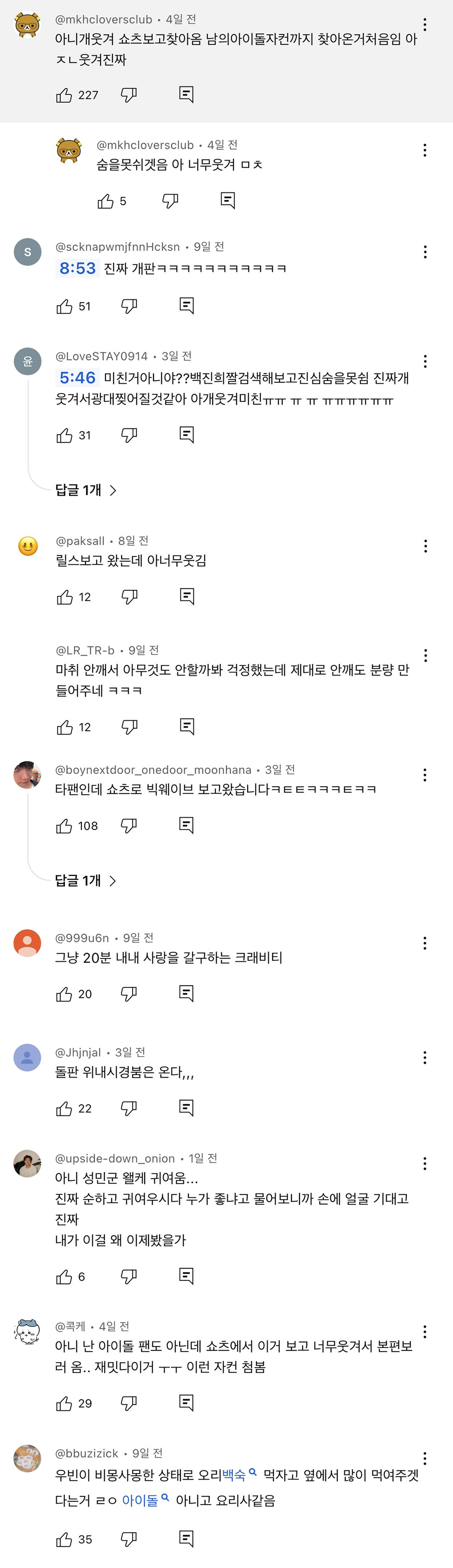Like the @콕케 comment with 29 likes
Image resolution: width=453 pixels, height=1568 pixels.
(64, 1404)
